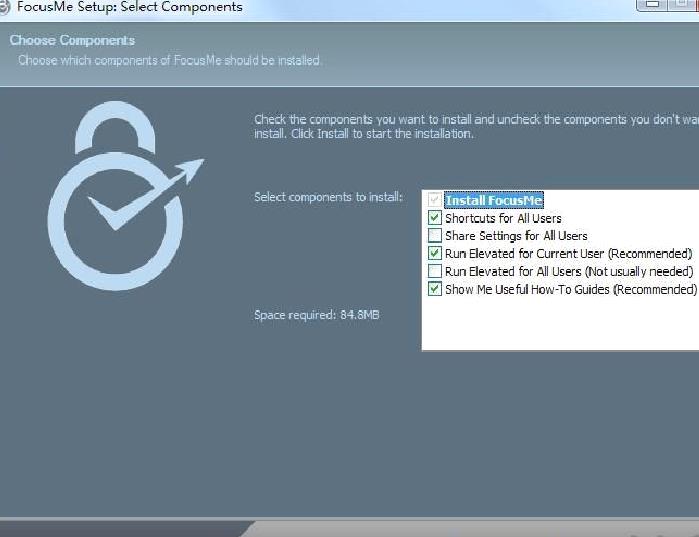Uncheck Run Elevated for Current User
The width and height of the screenshot is (699, 537).
point(435,253)
